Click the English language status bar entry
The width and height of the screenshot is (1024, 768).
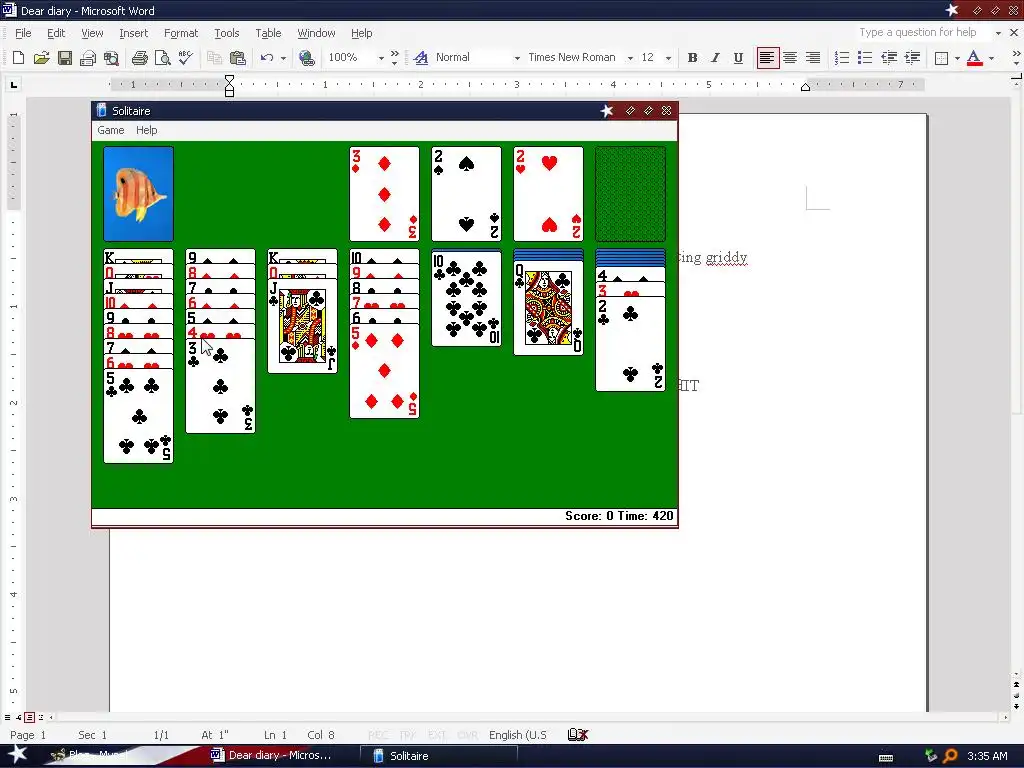pyautogui.click(x=518, y=735)
